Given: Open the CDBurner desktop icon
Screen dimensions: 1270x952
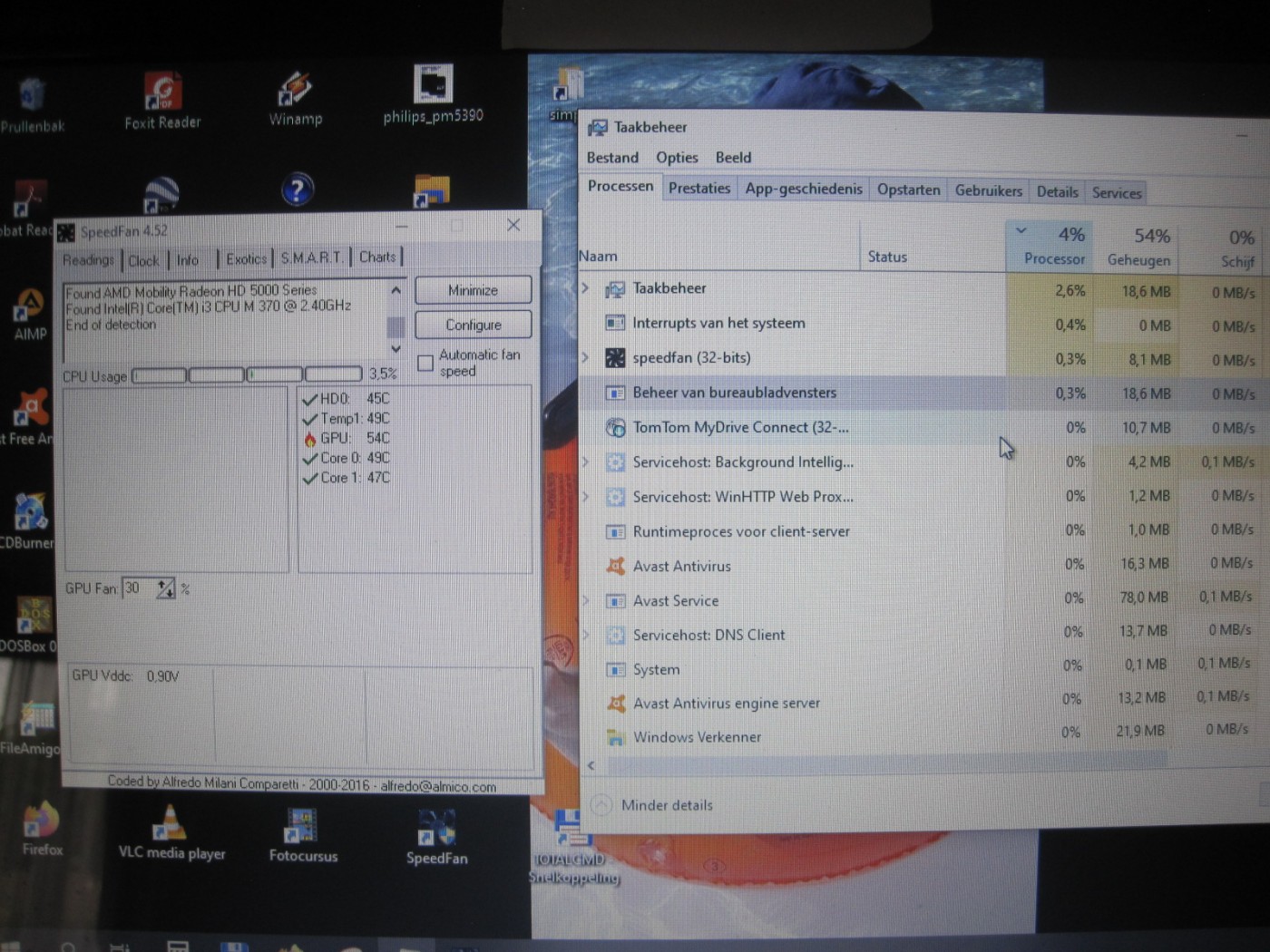Looking at the screenshot, I should (x=29, y=521).
